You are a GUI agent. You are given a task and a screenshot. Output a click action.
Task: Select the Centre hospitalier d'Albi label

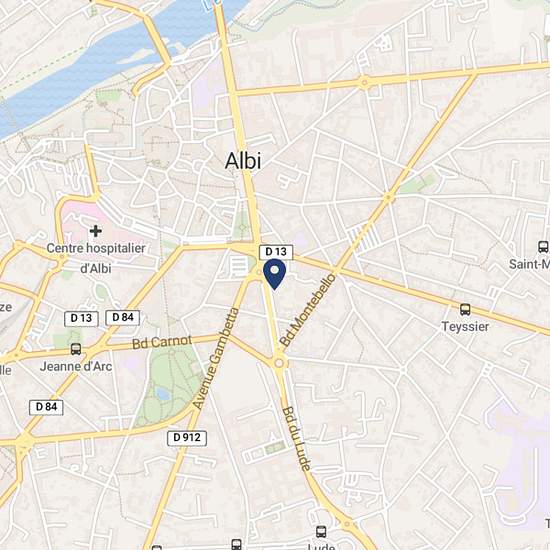96,258
